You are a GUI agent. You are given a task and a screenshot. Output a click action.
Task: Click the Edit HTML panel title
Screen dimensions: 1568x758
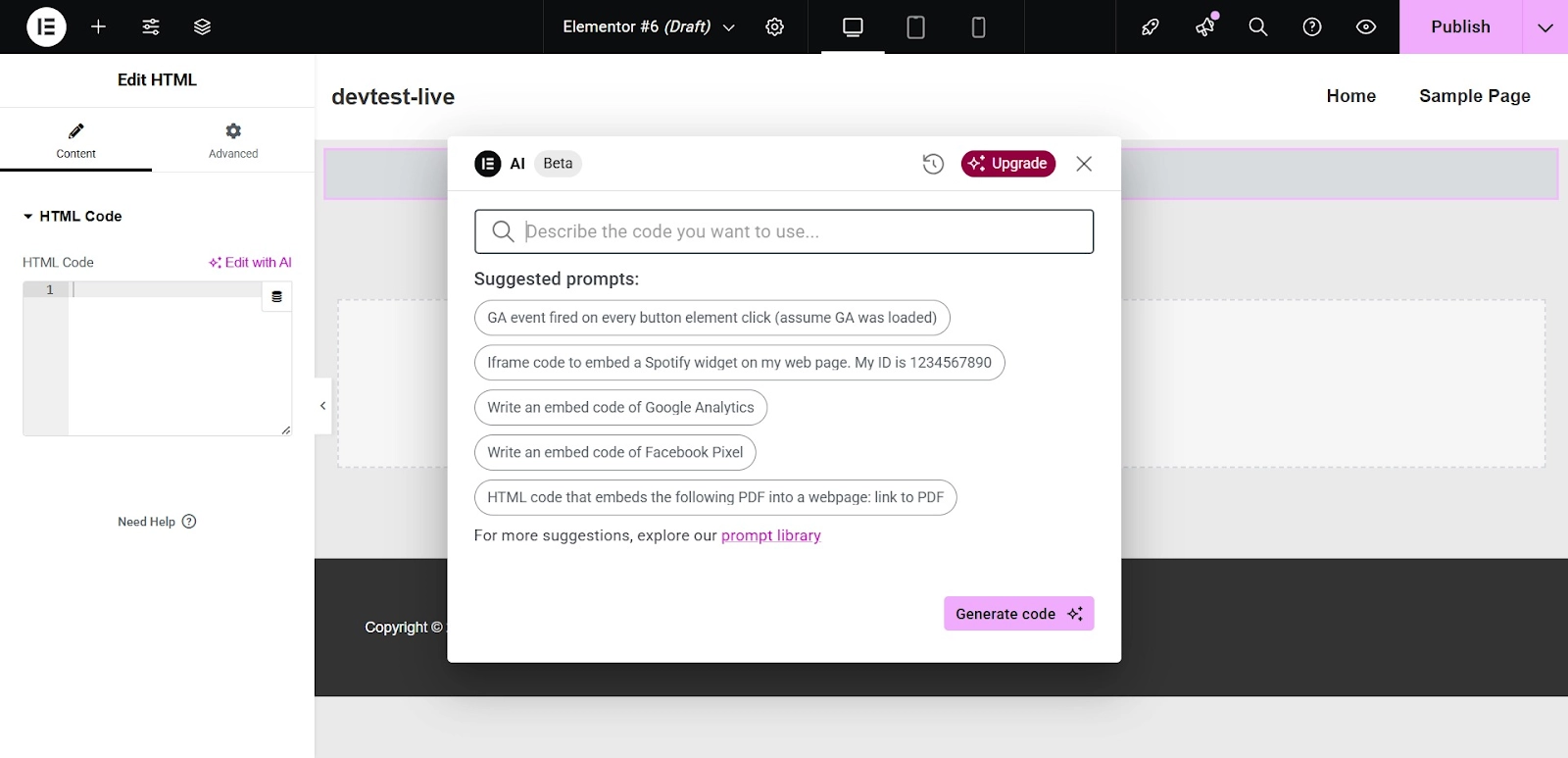157,80
